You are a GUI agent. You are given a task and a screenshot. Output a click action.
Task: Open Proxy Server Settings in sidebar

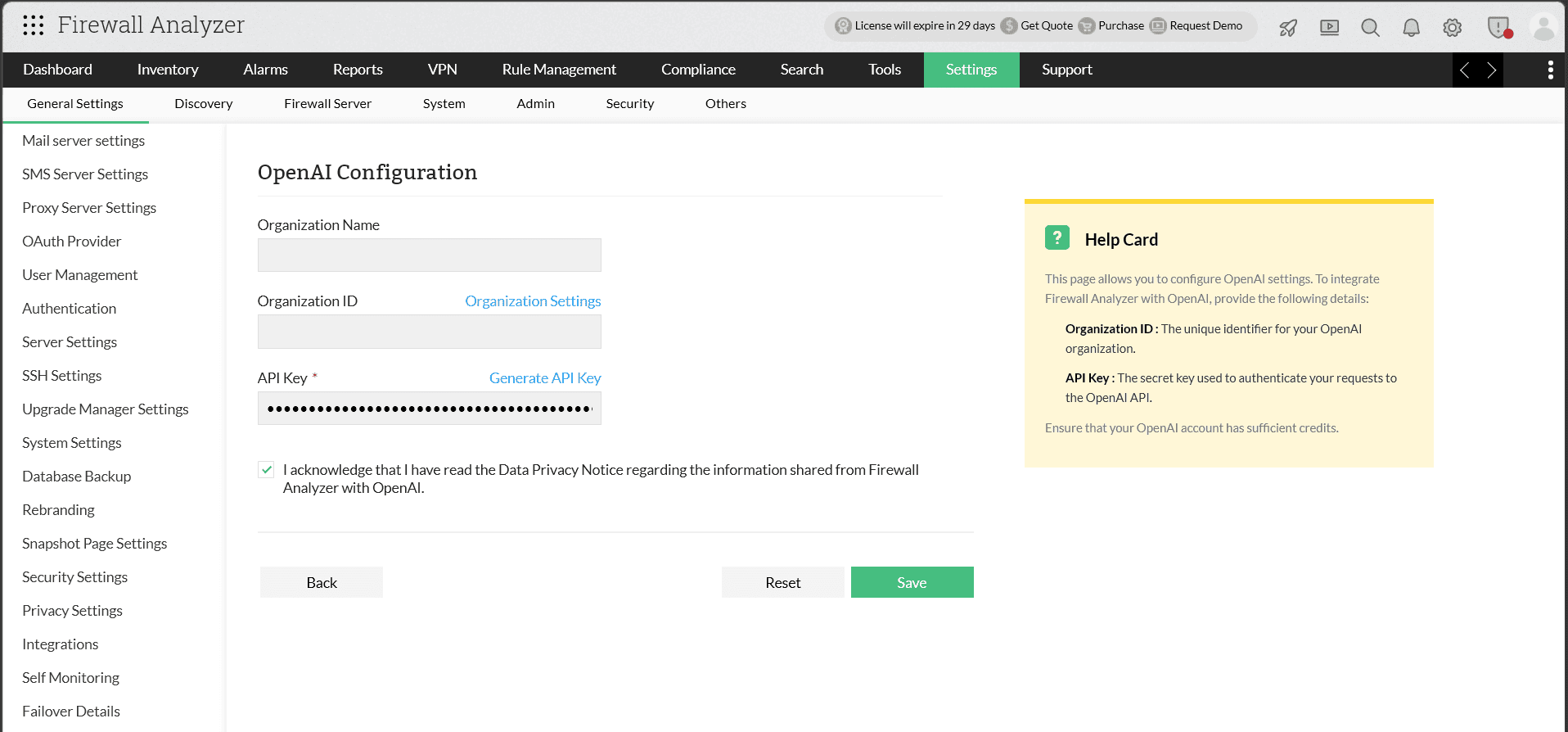coord(89,208)
